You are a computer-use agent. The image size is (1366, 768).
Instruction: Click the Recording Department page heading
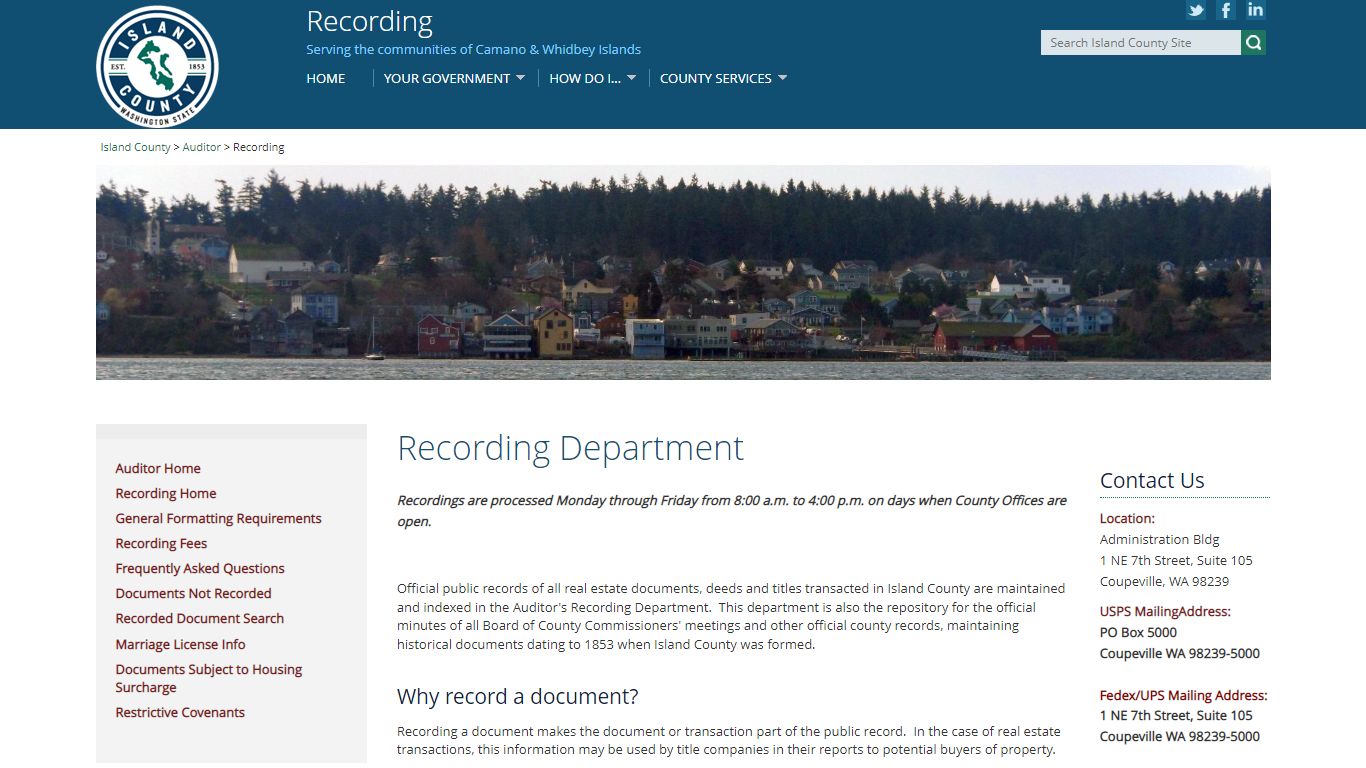point(571,448)
